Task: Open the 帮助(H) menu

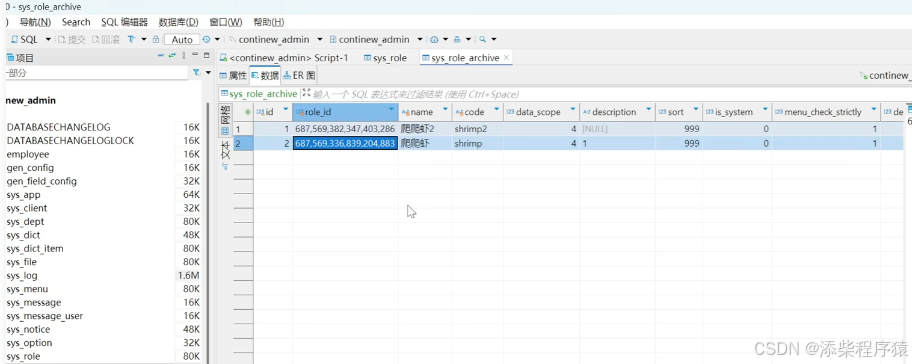Action: click(269, 22)
